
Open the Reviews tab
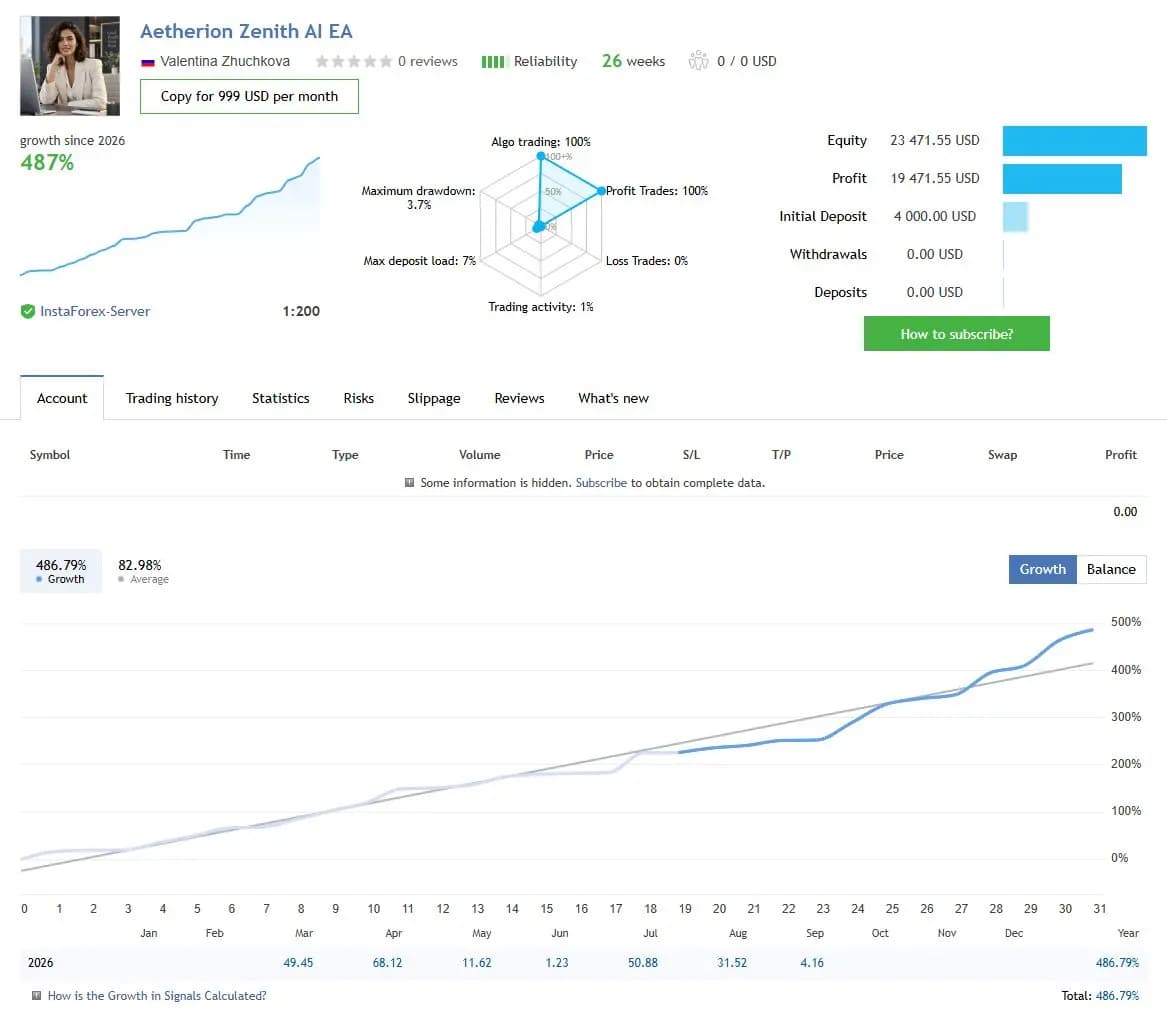click(519, 398)
